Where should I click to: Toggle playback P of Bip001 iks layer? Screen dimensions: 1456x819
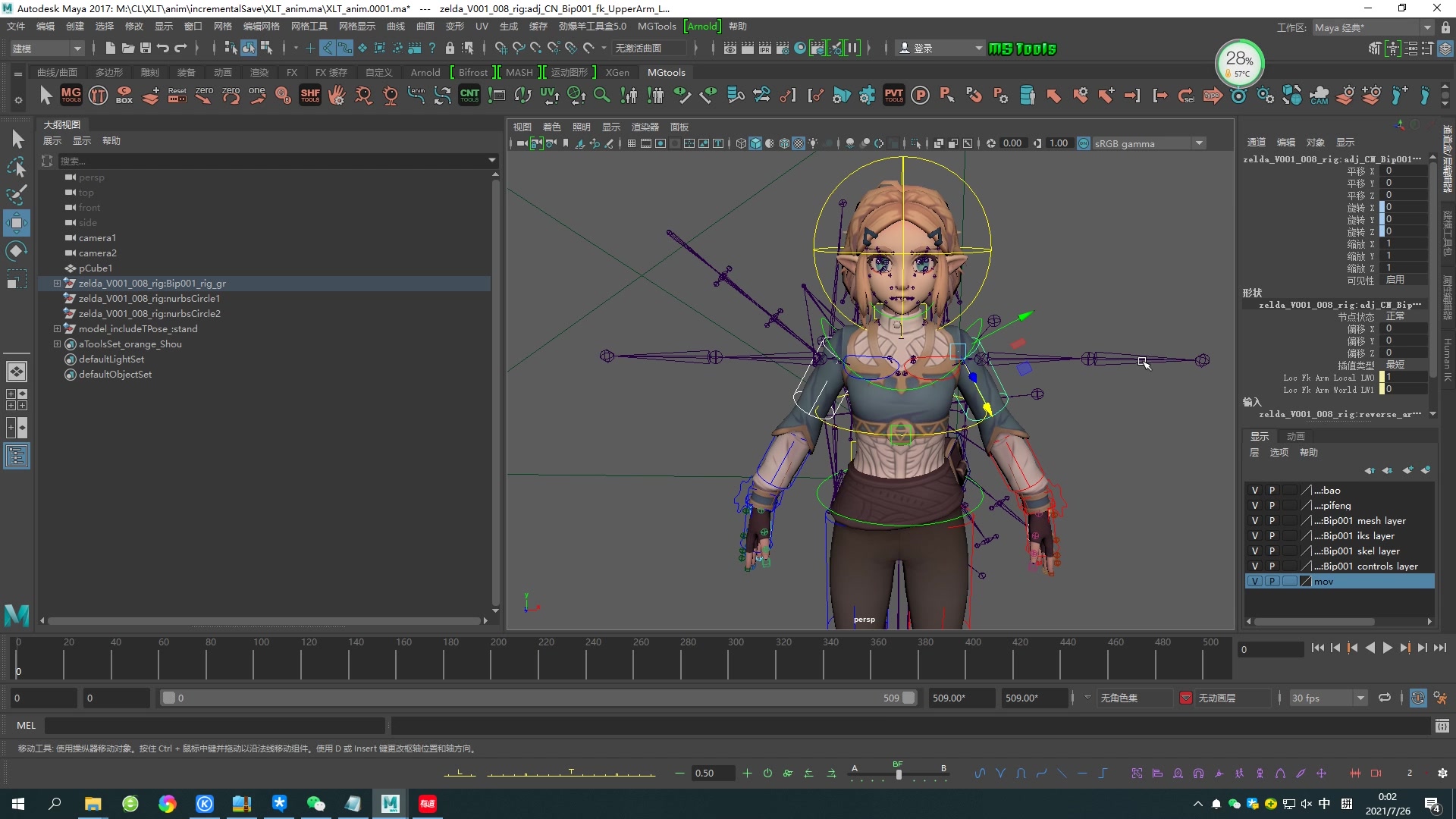point(1272,535)
